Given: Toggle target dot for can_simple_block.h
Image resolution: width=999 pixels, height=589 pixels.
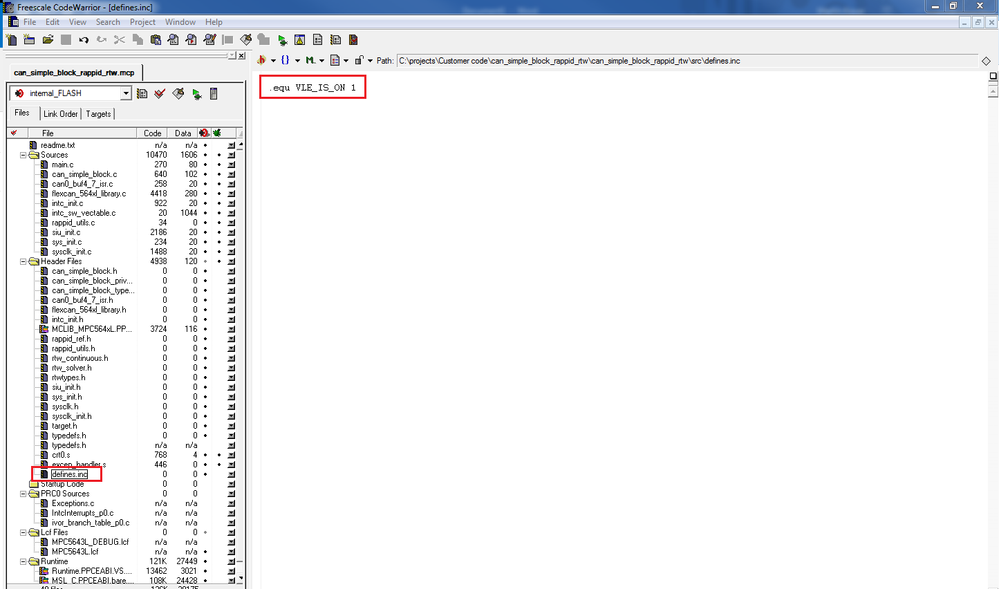Looking at the screenshot, I should tap(205, 271).
